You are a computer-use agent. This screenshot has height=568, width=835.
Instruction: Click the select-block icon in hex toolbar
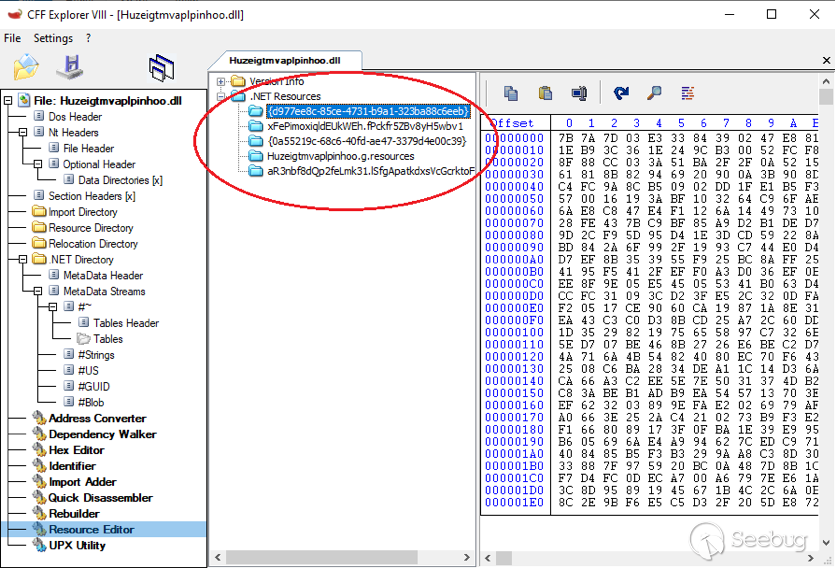click(x=579, y=93)
